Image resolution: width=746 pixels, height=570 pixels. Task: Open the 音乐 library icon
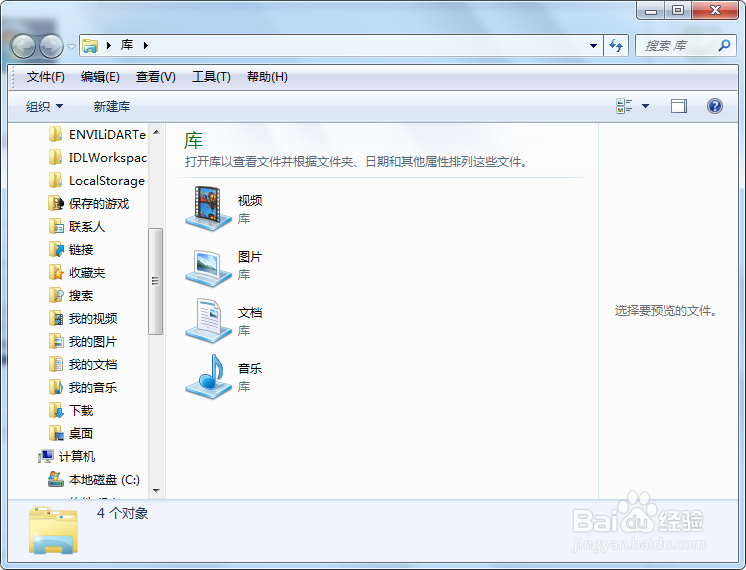(x=208, y=377)
